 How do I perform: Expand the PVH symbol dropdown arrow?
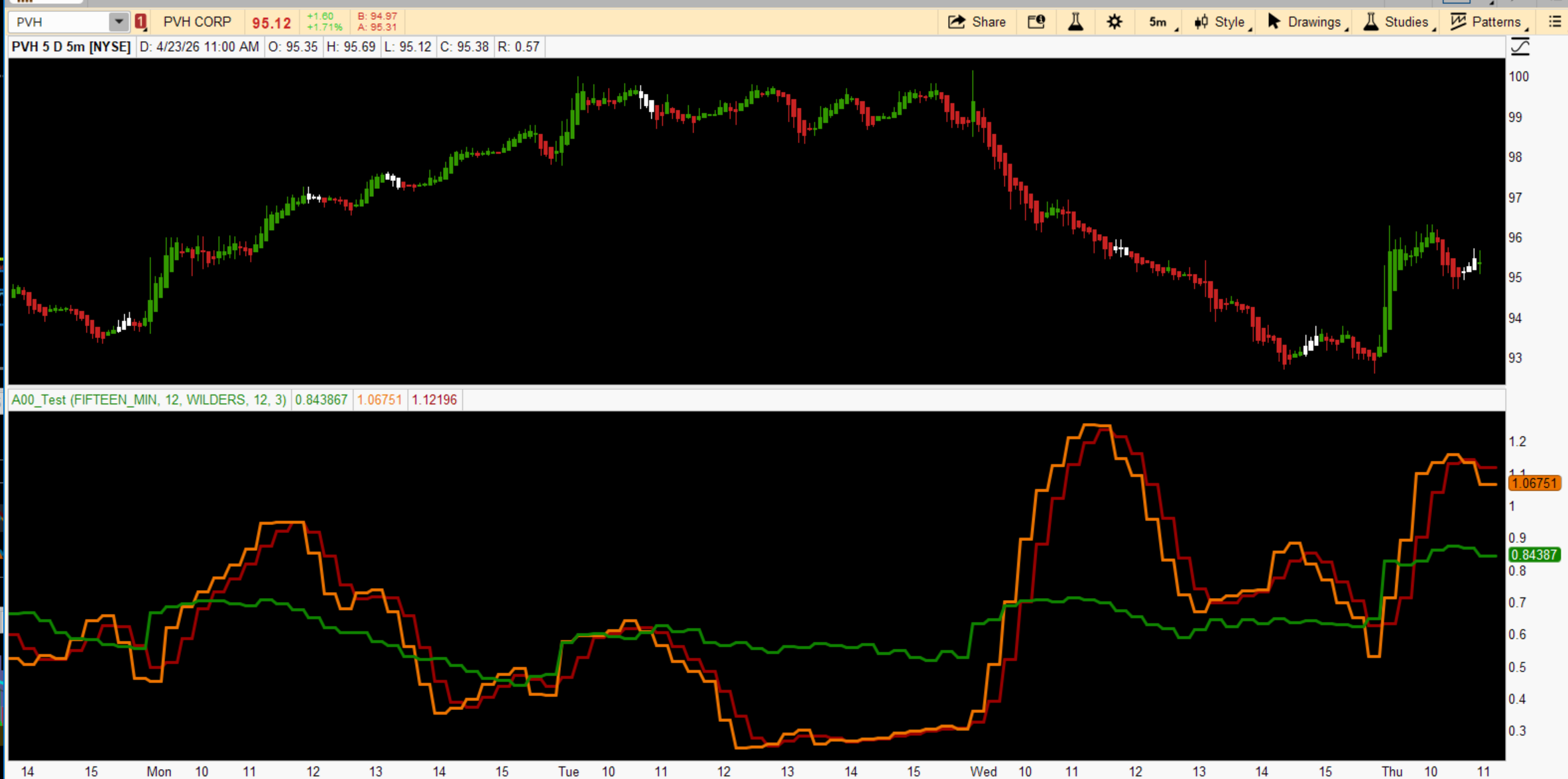click(118, 22)
